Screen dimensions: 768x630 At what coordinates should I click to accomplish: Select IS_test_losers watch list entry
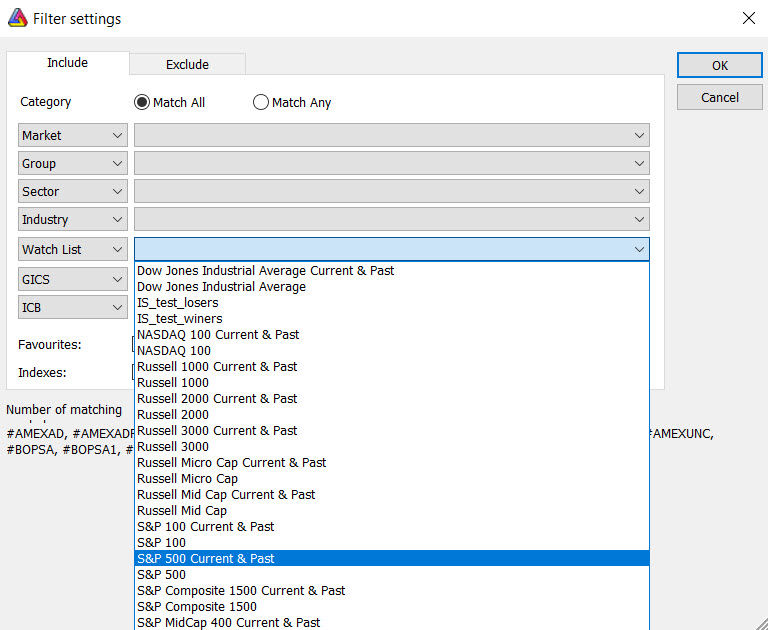[178, 302]
